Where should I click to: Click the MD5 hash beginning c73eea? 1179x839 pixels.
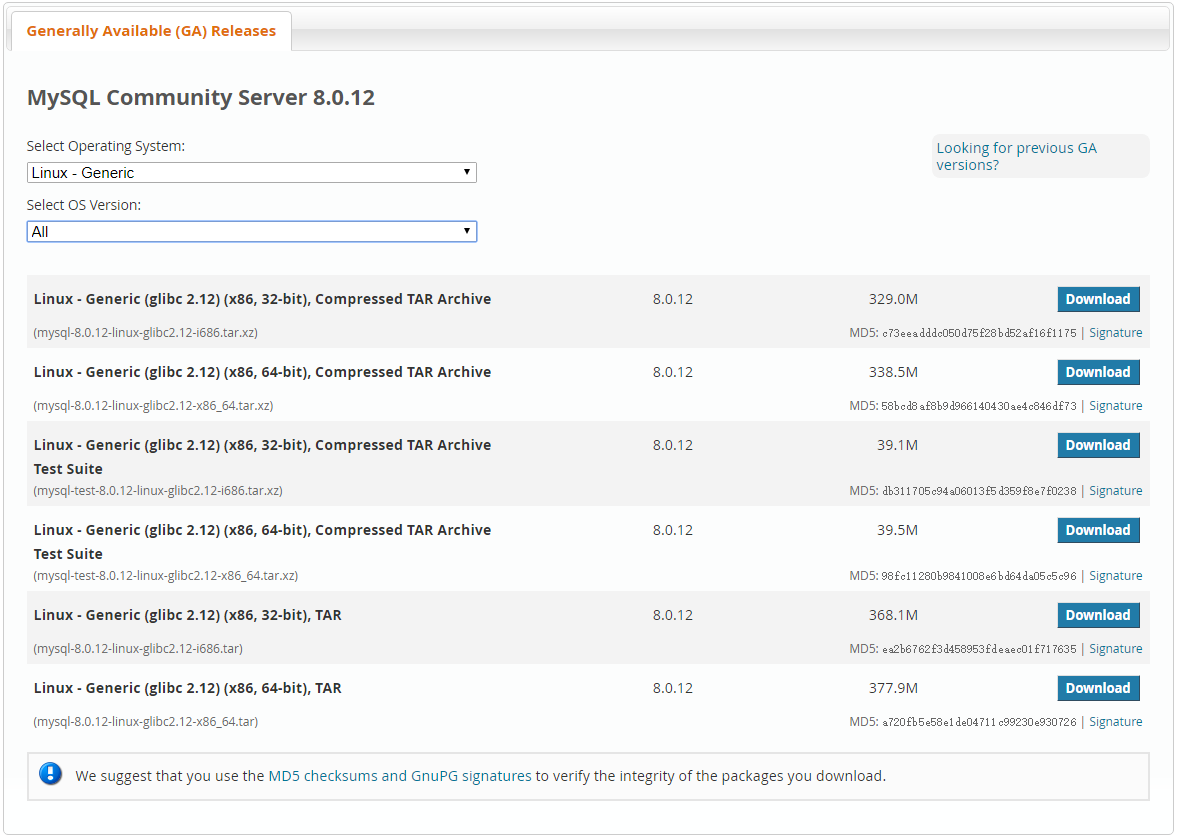[x=979, y=333]
